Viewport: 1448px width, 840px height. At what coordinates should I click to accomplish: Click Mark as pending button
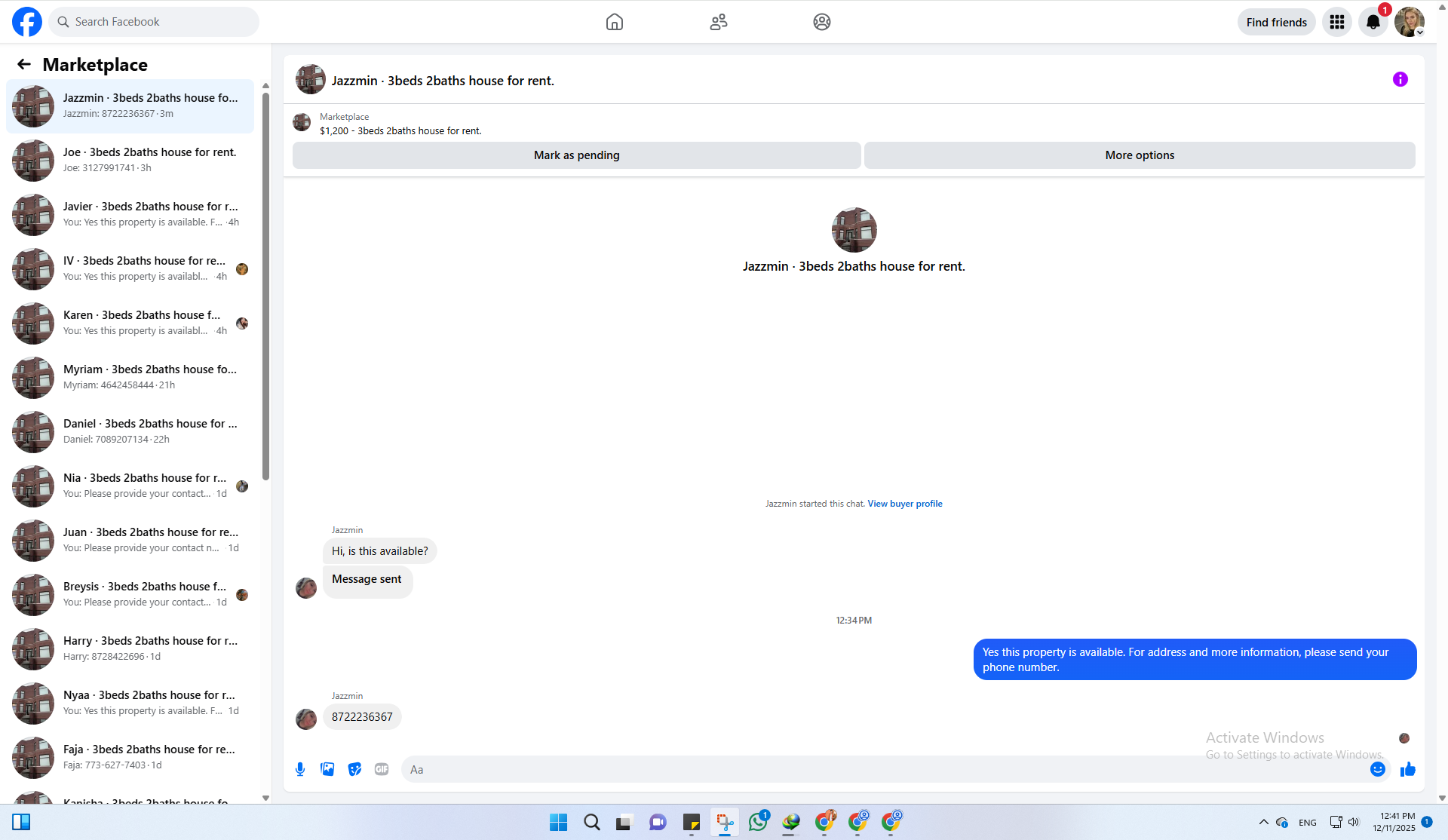point(576,155)
